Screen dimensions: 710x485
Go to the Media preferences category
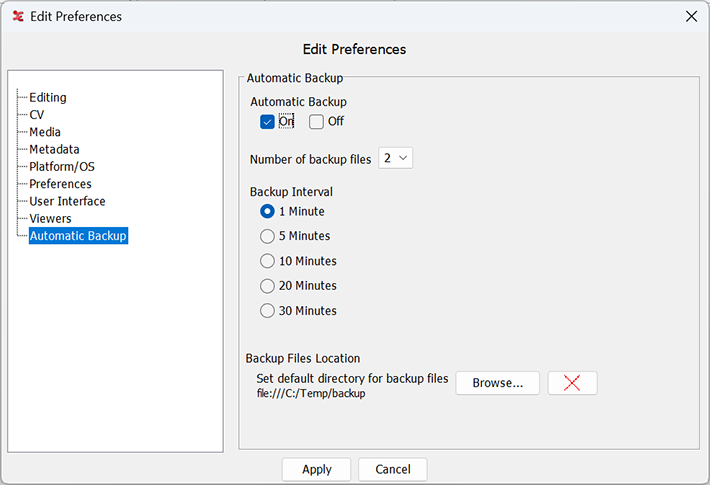[45, 132]
